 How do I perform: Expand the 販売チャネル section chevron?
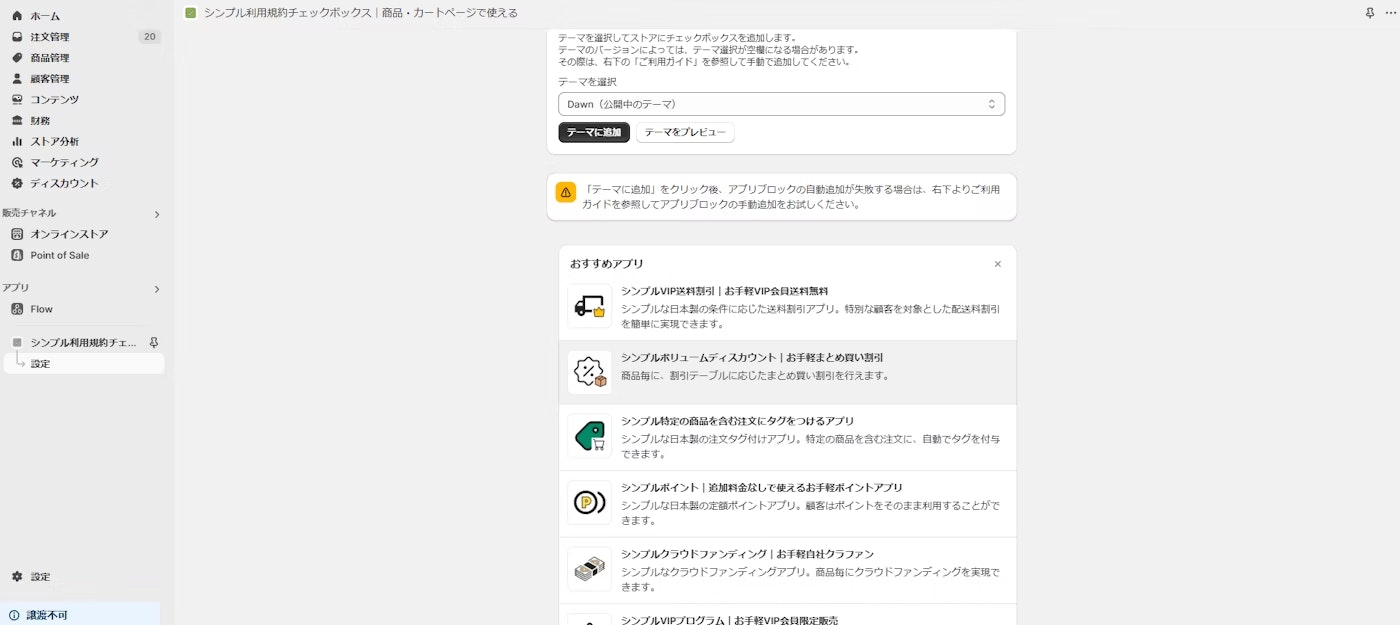156,214
